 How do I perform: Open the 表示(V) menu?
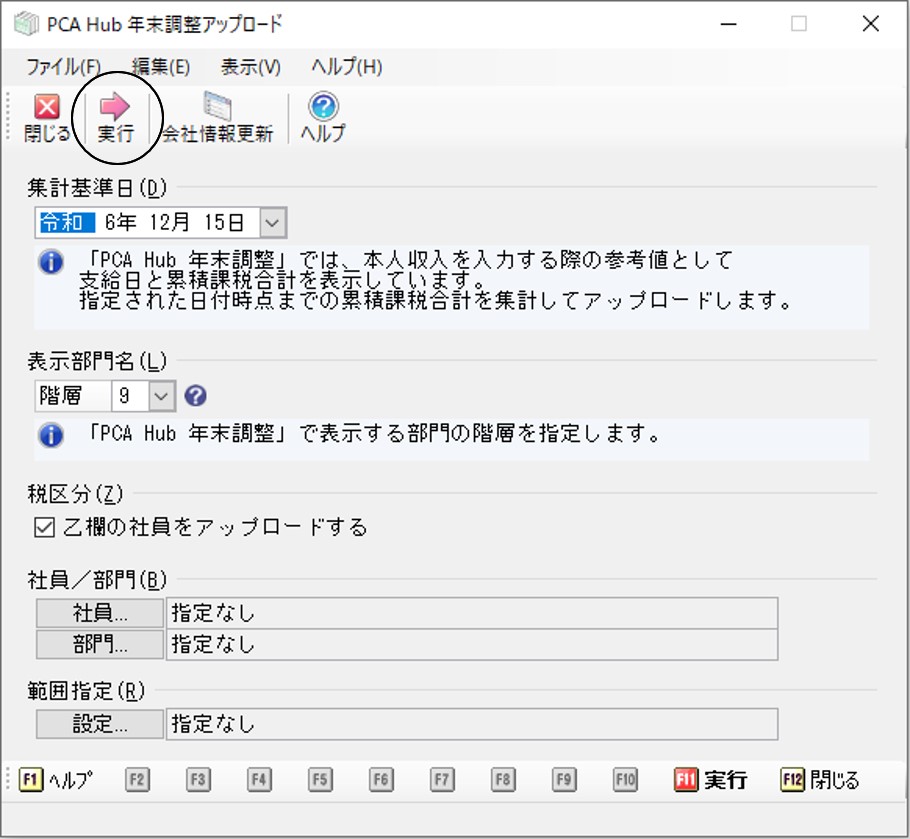(x=251, y=67)
